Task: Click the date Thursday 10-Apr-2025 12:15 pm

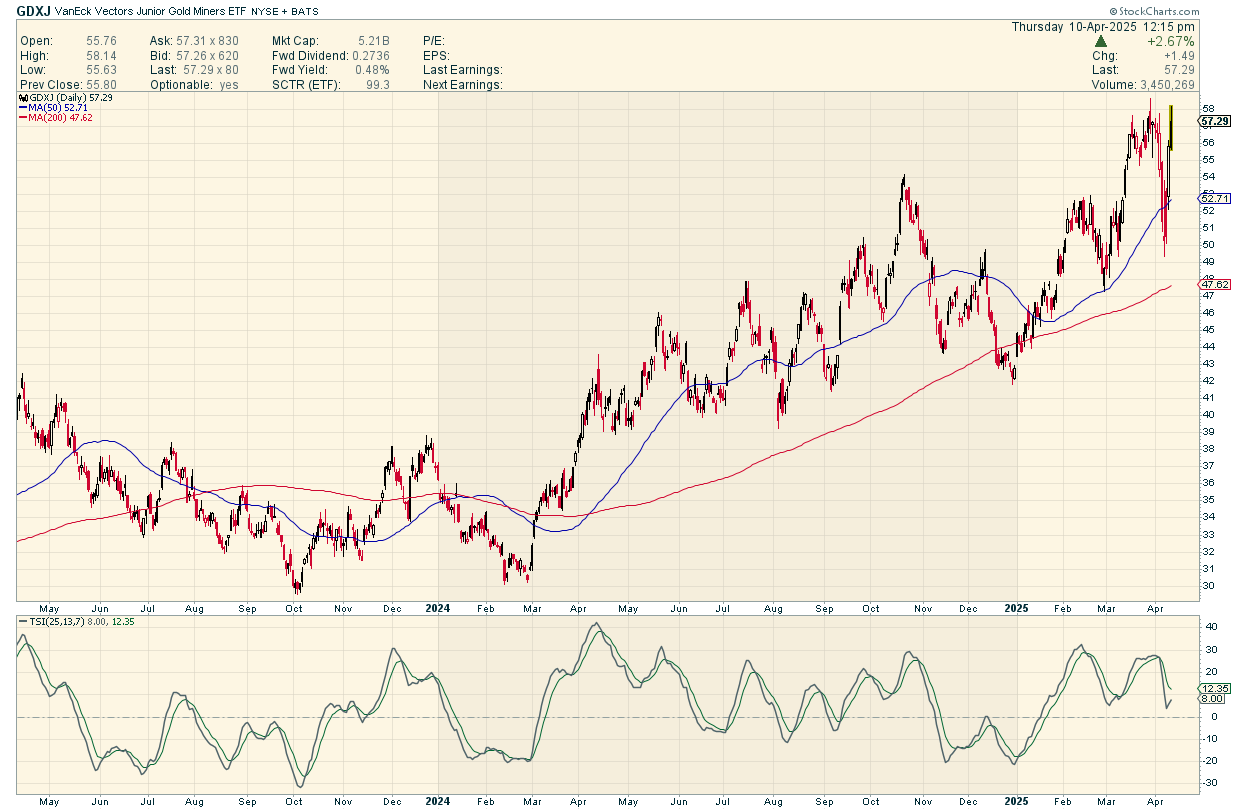Action: coord(1103,27)
